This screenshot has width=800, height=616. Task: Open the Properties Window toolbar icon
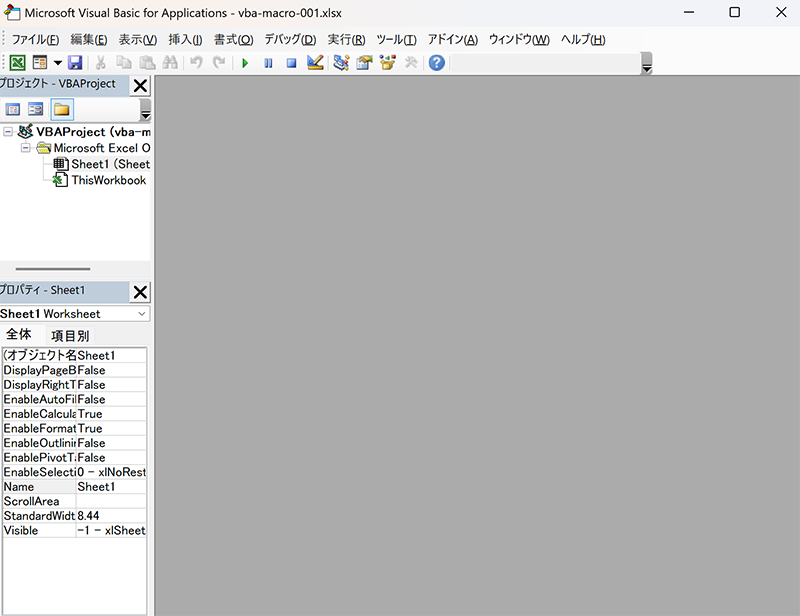click(364, 63)
